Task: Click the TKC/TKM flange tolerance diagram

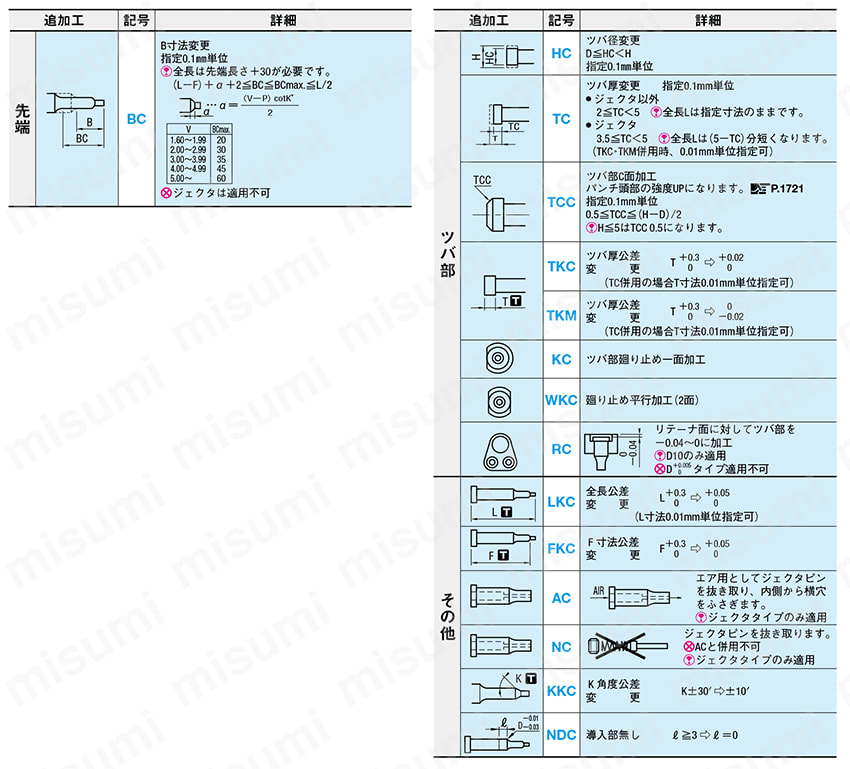Action: point(499,293)
